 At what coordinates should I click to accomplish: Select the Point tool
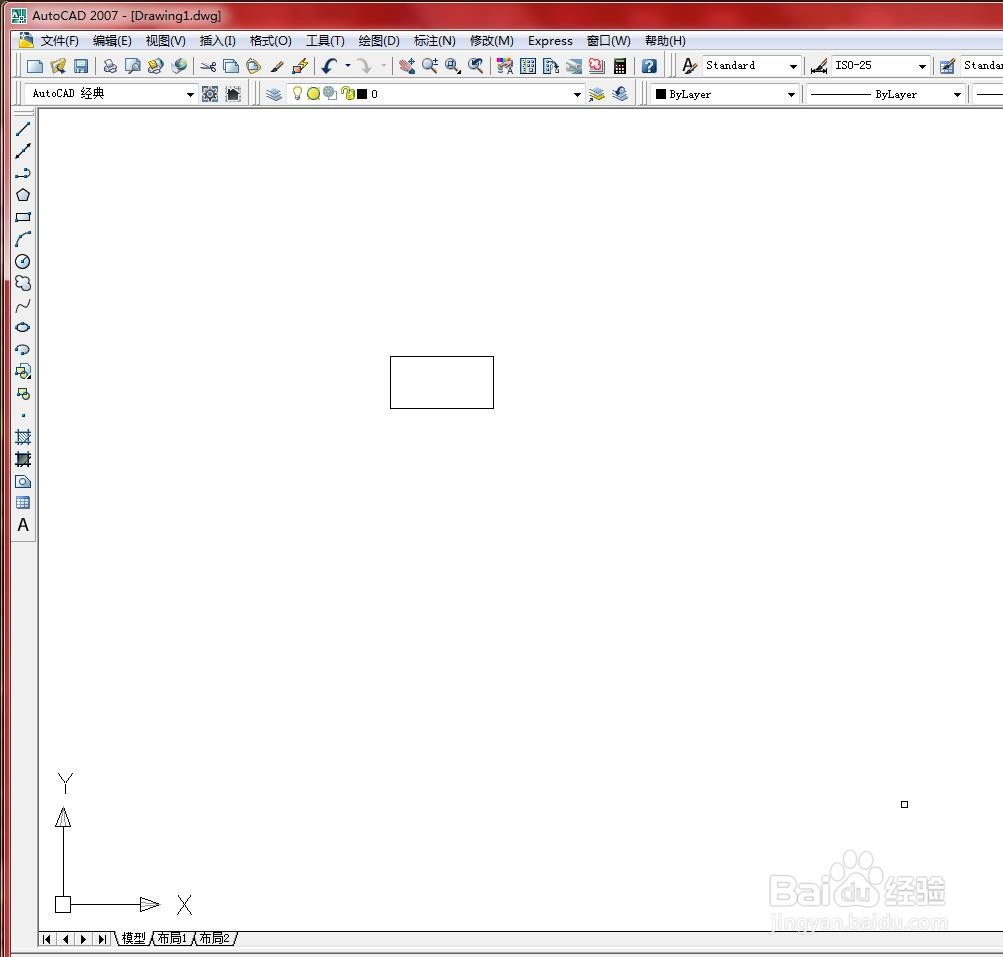[x=23, y=415]
